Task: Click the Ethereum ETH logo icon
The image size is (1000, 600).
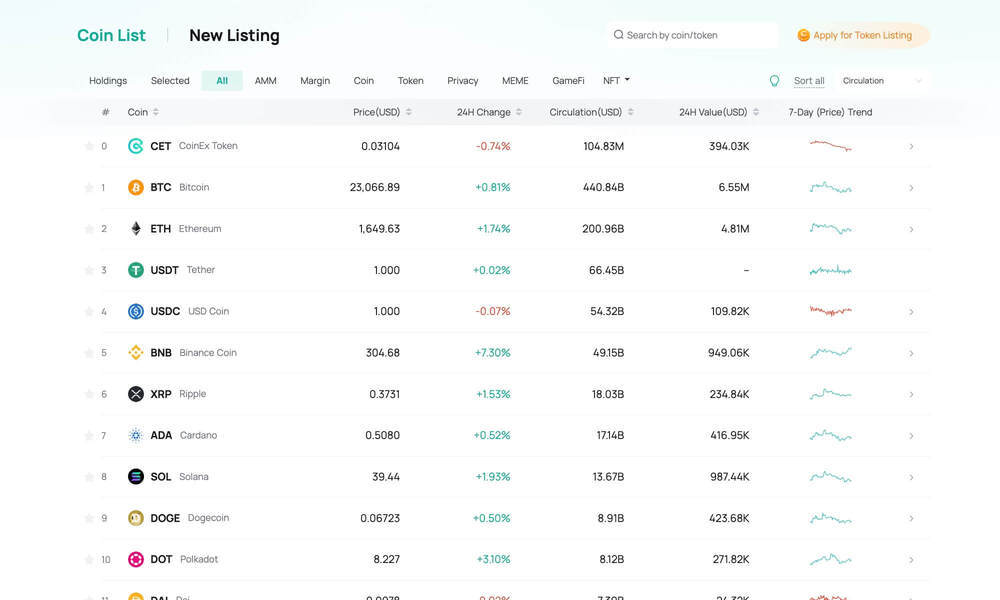Action: coord(135,229)
